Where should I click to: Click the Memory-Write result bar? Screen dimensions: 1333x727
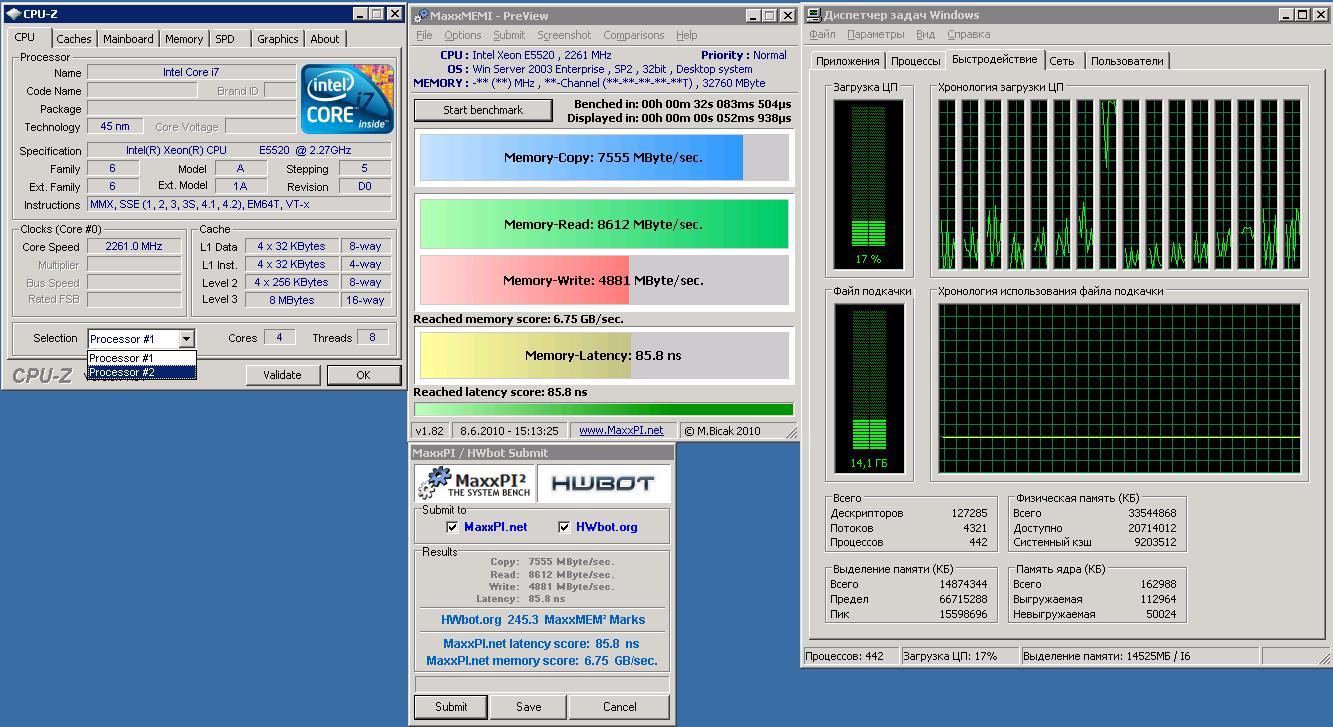[604, 280]
